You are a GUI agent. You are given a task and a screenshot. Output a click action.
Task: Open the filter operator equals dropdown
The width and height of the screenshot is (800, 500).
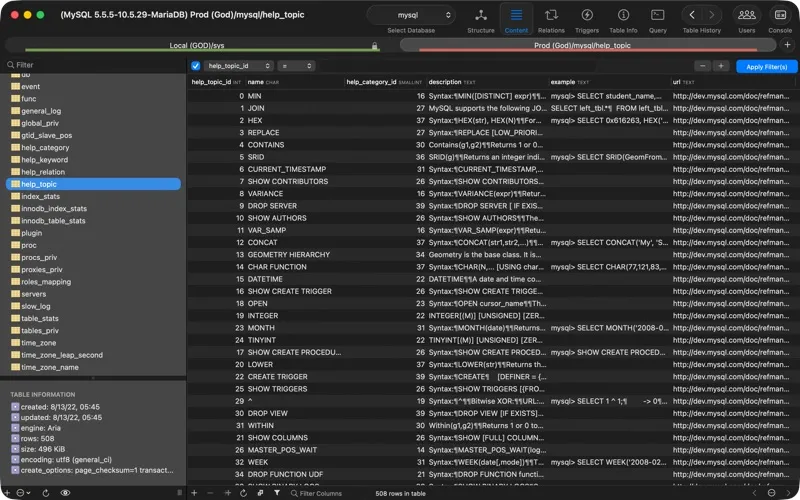[x=296, y=66]
